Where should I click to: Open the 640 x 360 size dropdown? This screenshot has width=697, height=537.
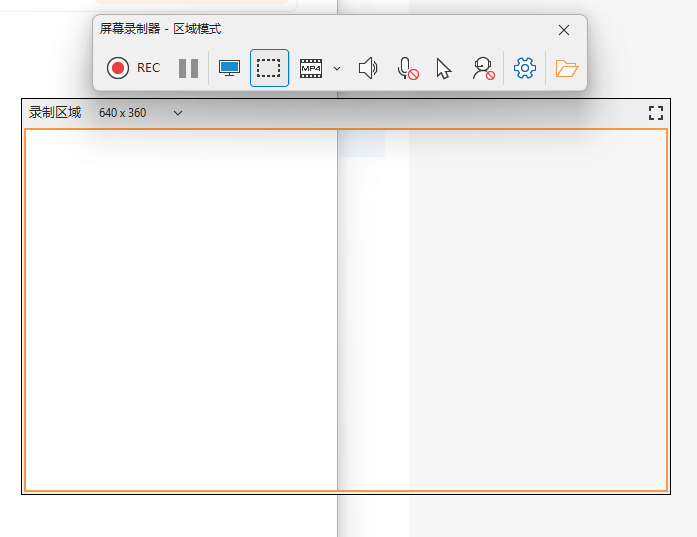[140, 113]
